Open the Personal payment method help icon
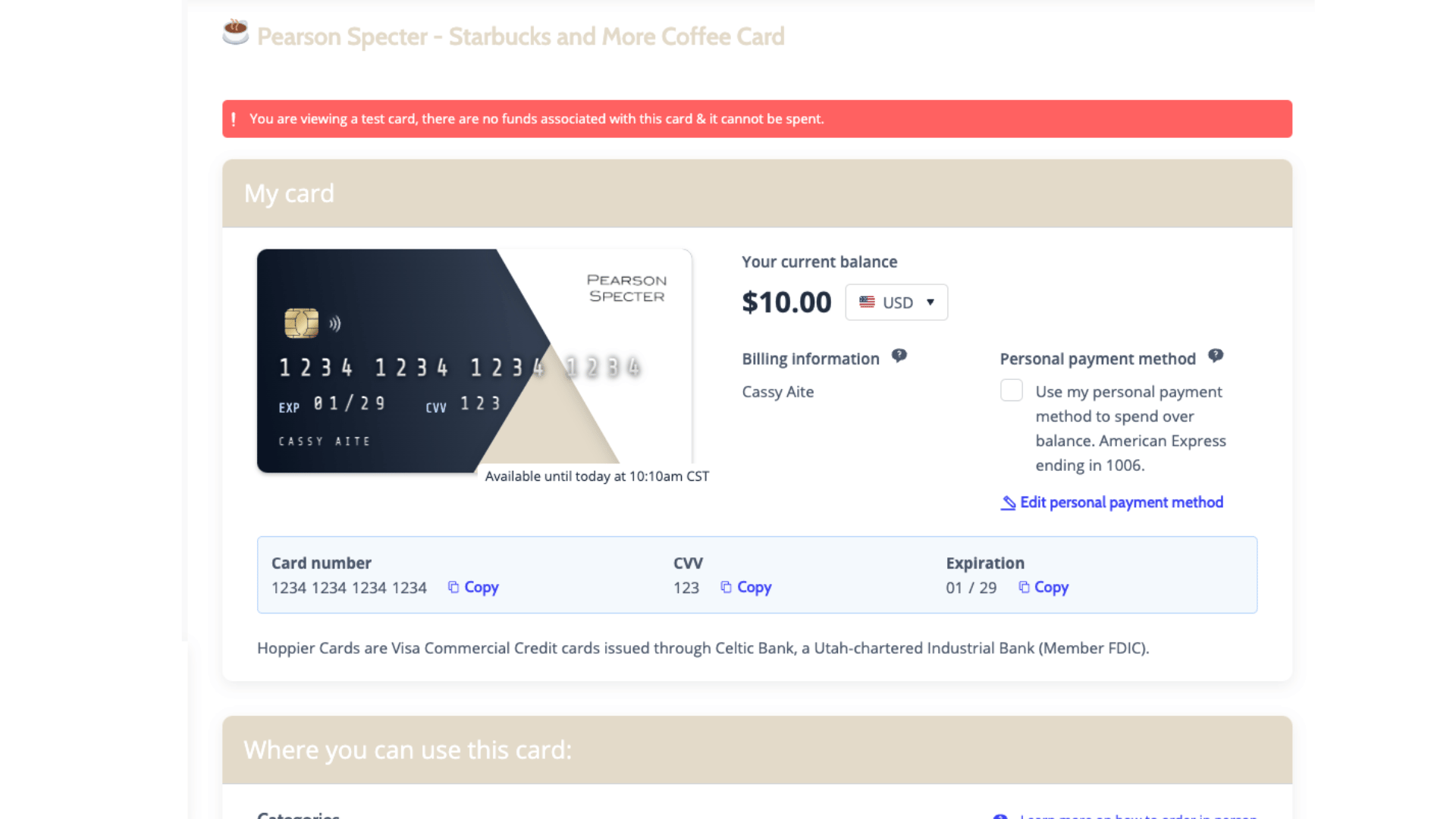This screenshot has width=1456, height=819. point(1216,354)
